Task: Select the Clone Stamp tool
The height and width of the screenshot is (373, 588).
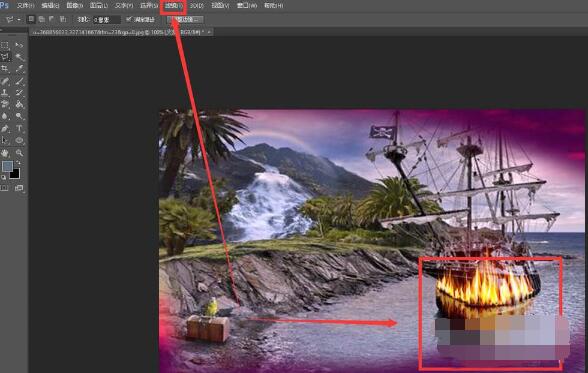Action: coord(5,92)
